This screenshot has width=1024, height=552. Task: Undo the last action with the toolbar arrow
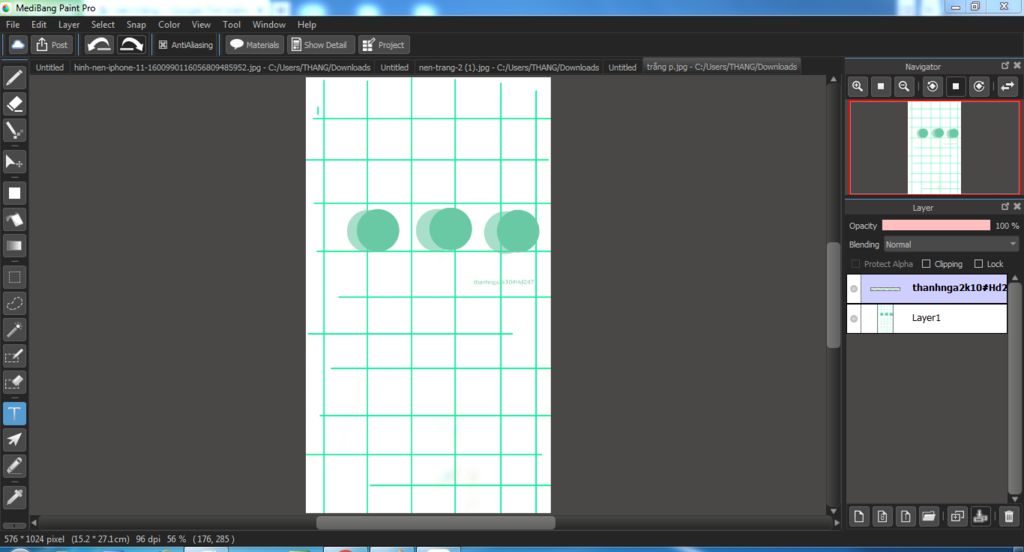click(99, 44)
